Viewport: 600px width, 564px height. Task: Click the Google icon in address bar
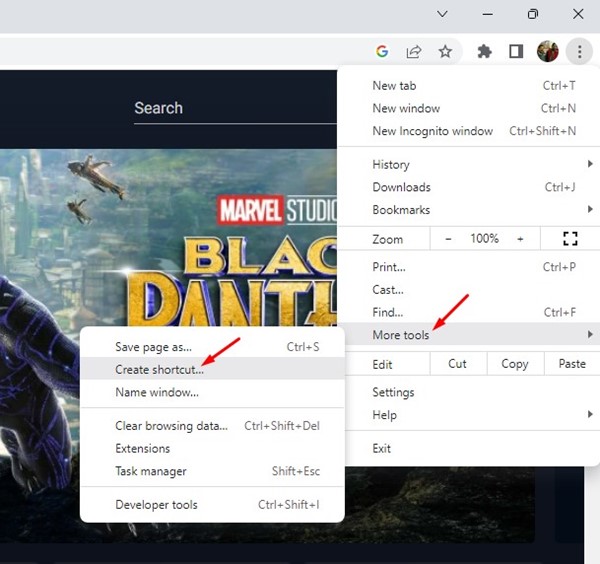tap(382, 52)
